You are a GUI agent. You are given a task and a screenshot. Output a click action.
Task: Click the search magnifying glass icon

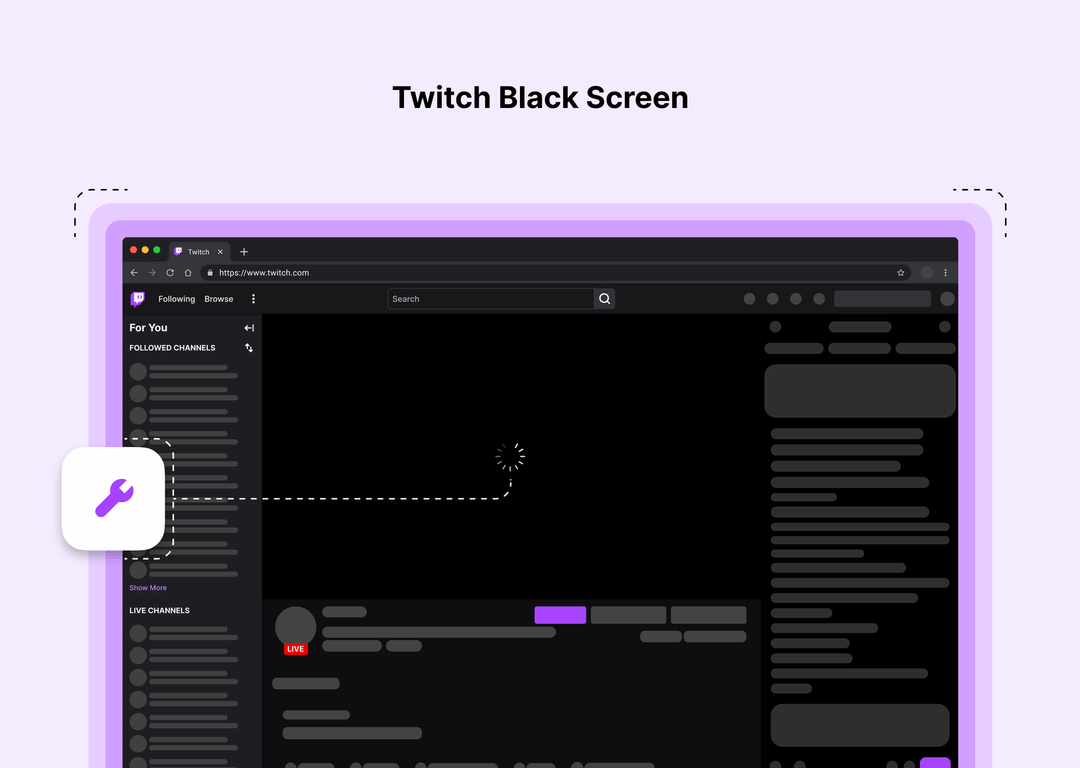pos(604,298)
